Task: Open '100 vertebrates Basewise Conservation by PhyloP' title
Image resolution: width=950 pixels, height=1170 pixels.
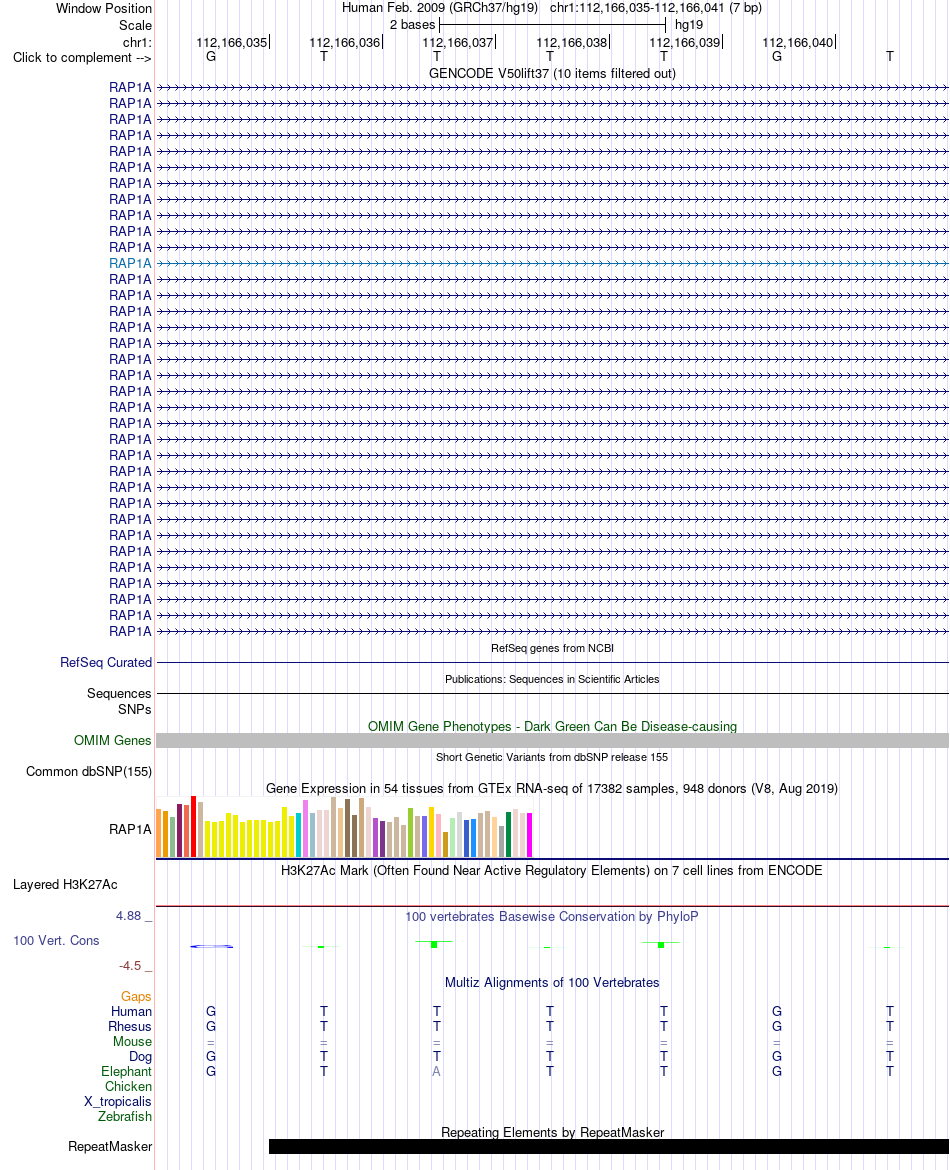Action: tap(552, 916)
